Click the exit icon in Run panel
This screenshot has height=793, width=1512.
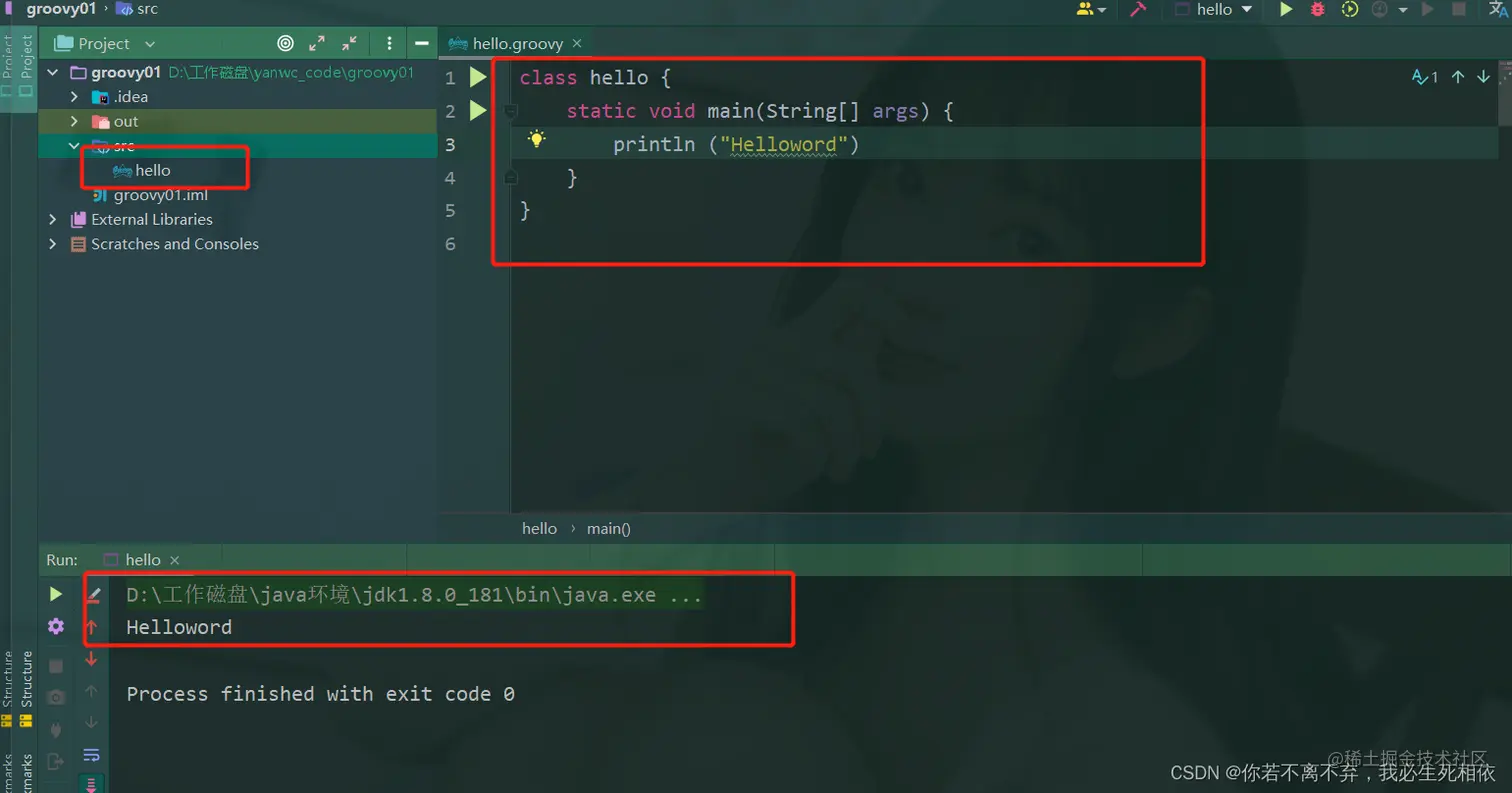click(56, 761)
